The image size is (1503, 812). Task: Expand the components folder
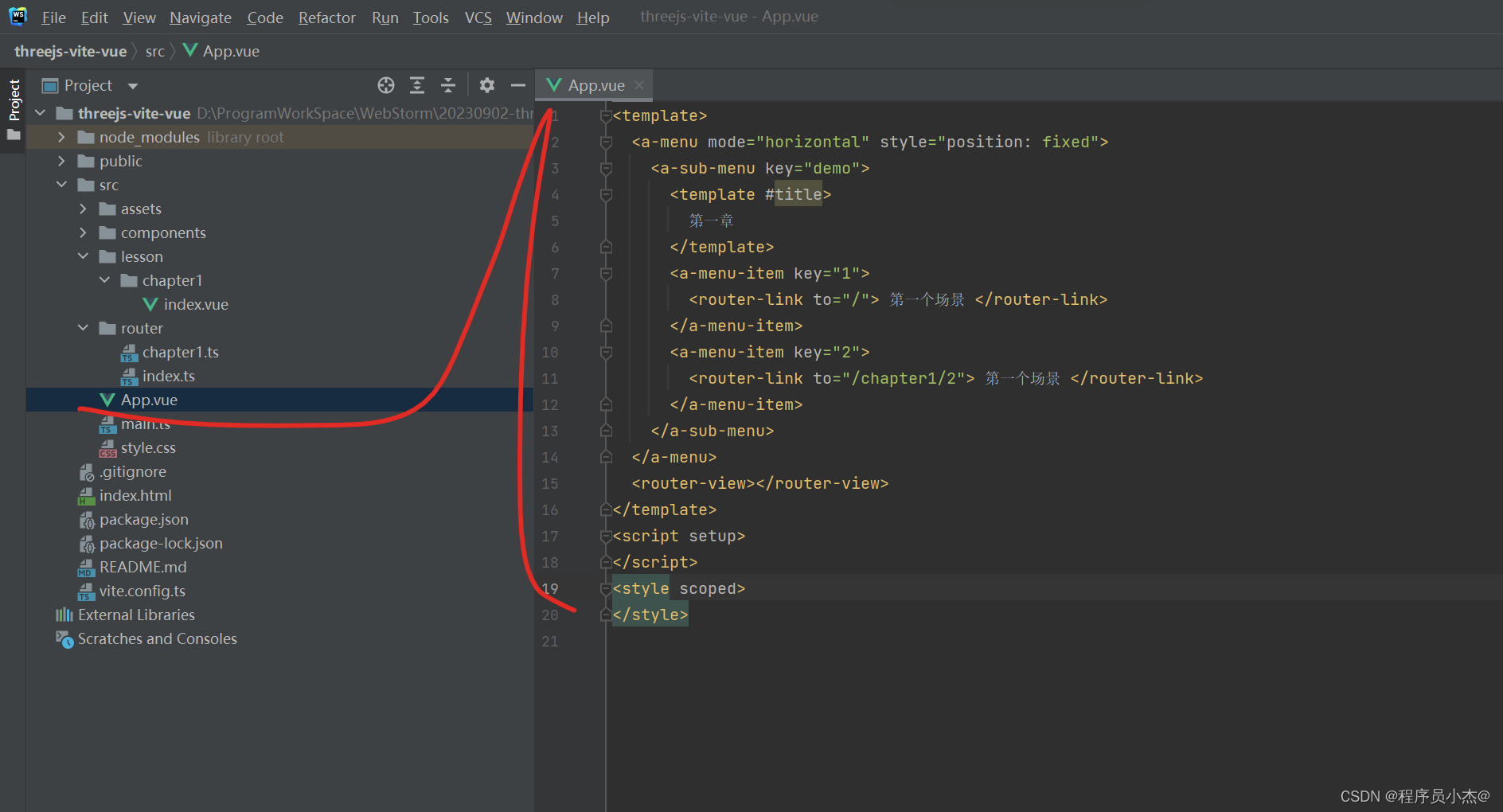coord(83,232)
